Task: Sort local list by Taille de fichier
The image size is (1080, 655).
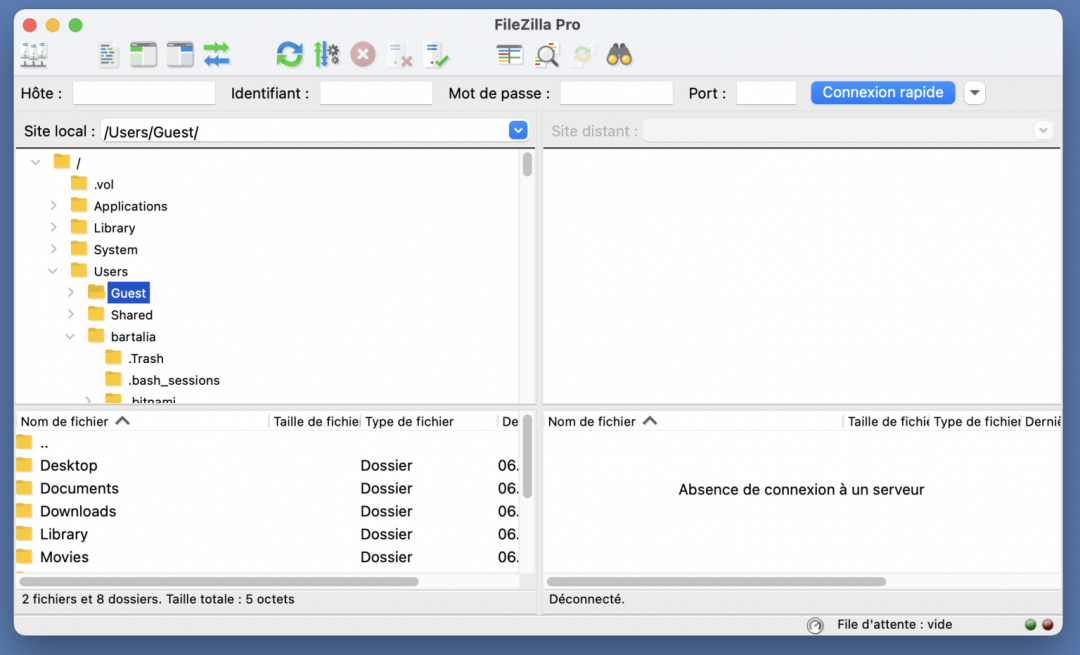Action: click(x=315, y=422)
